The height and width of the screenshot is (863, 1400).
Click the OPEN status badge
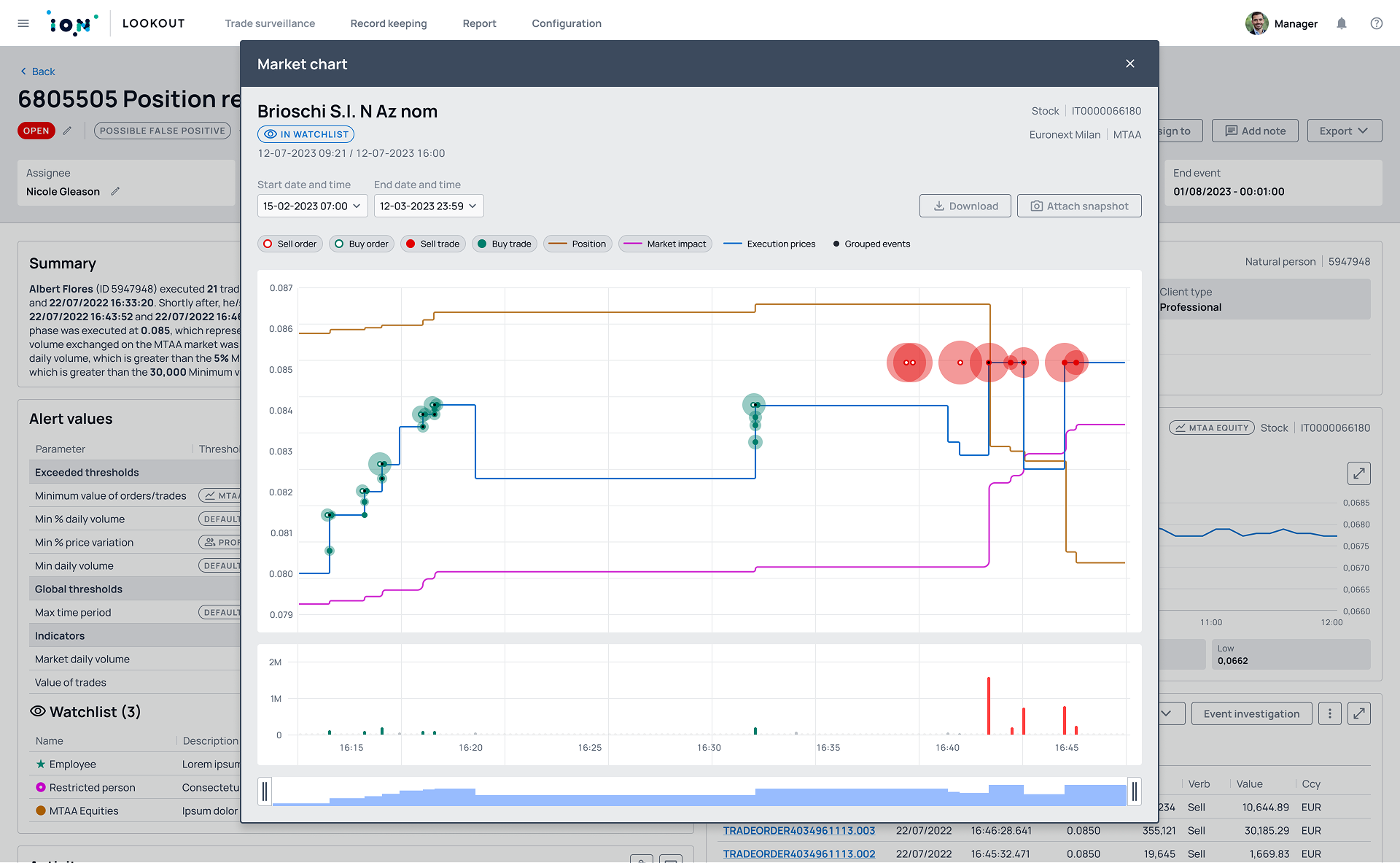tap(36, 131)
